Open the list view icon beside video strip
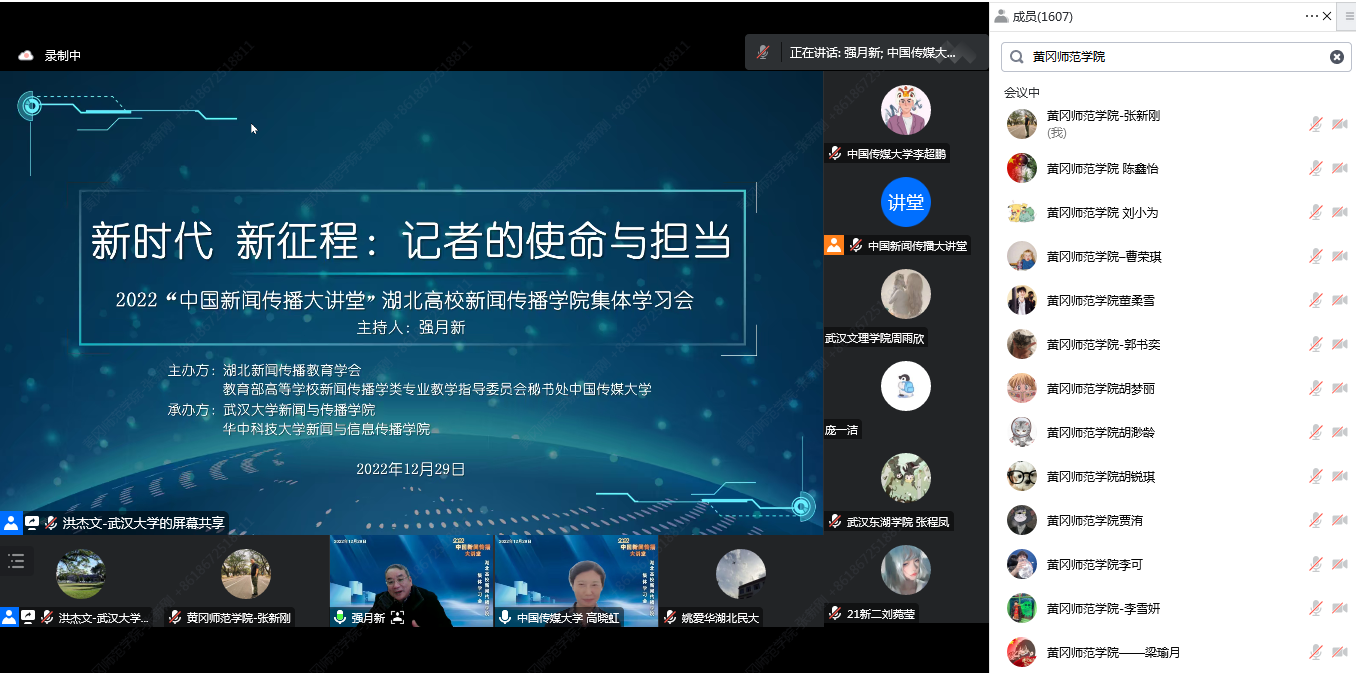This screenshot has width=1356, height=673. click(16, 561)
